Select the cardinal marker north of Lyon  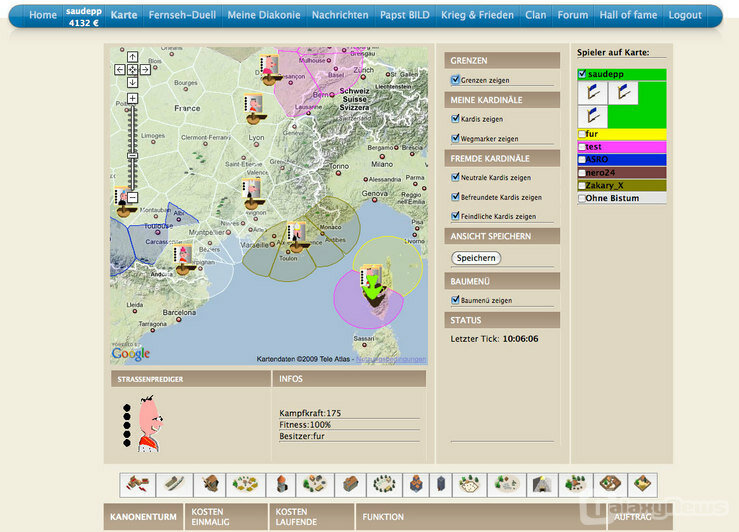[x=255, y=109]
